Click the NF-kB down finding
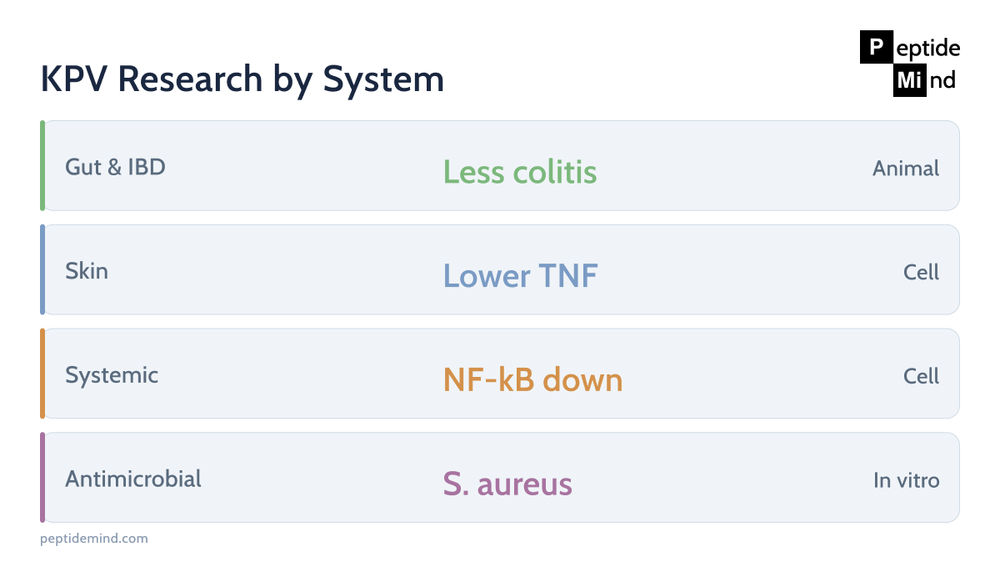The width and height of the screenshot is (1000, 563). click(533, 379)
